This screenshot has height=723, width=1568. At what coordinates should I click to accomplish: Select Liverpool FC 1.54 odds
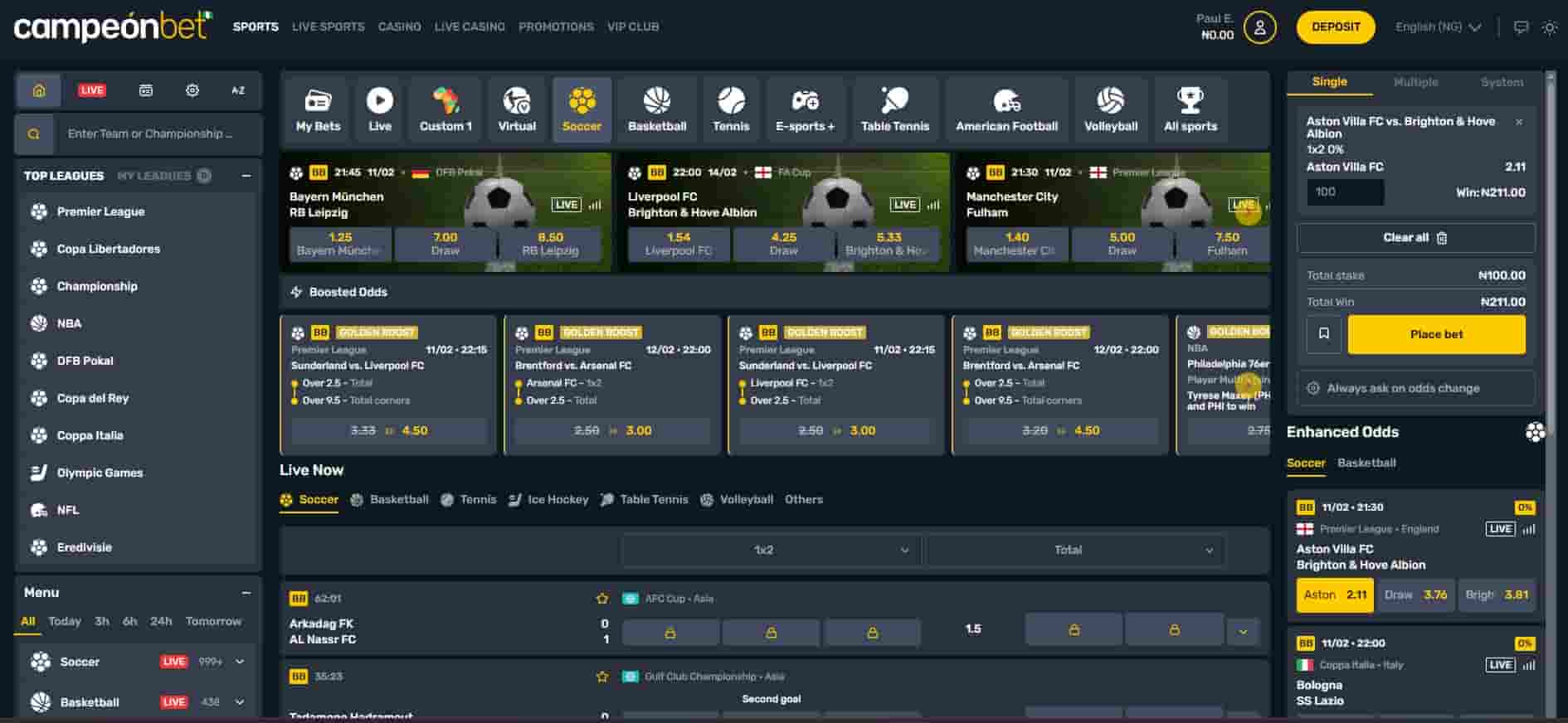(679, 244)
